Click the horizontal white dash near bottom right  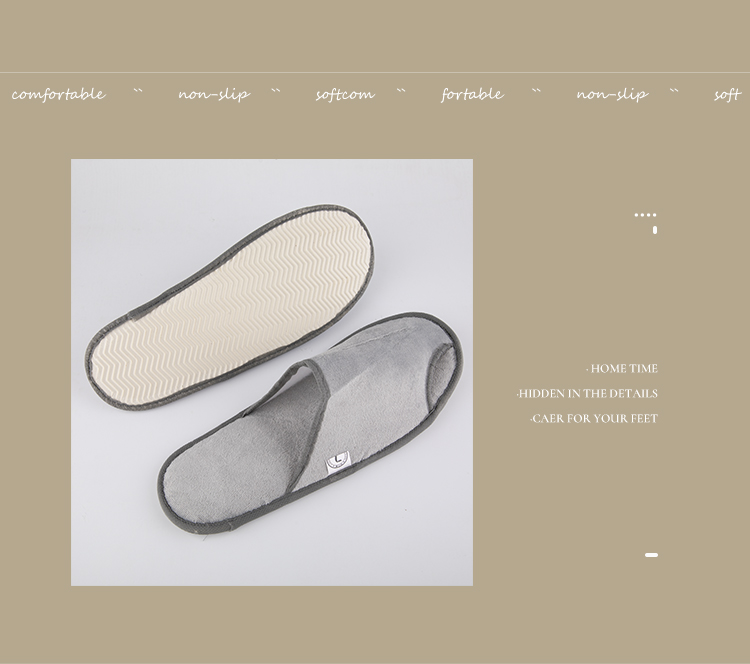[x=651, y=555]
